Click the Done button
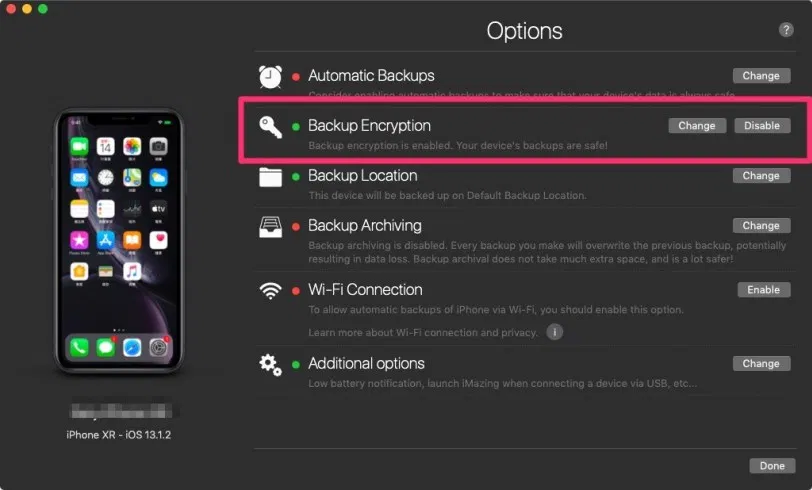The width and height of the screenshot is (812, 490). coord(772,466)
